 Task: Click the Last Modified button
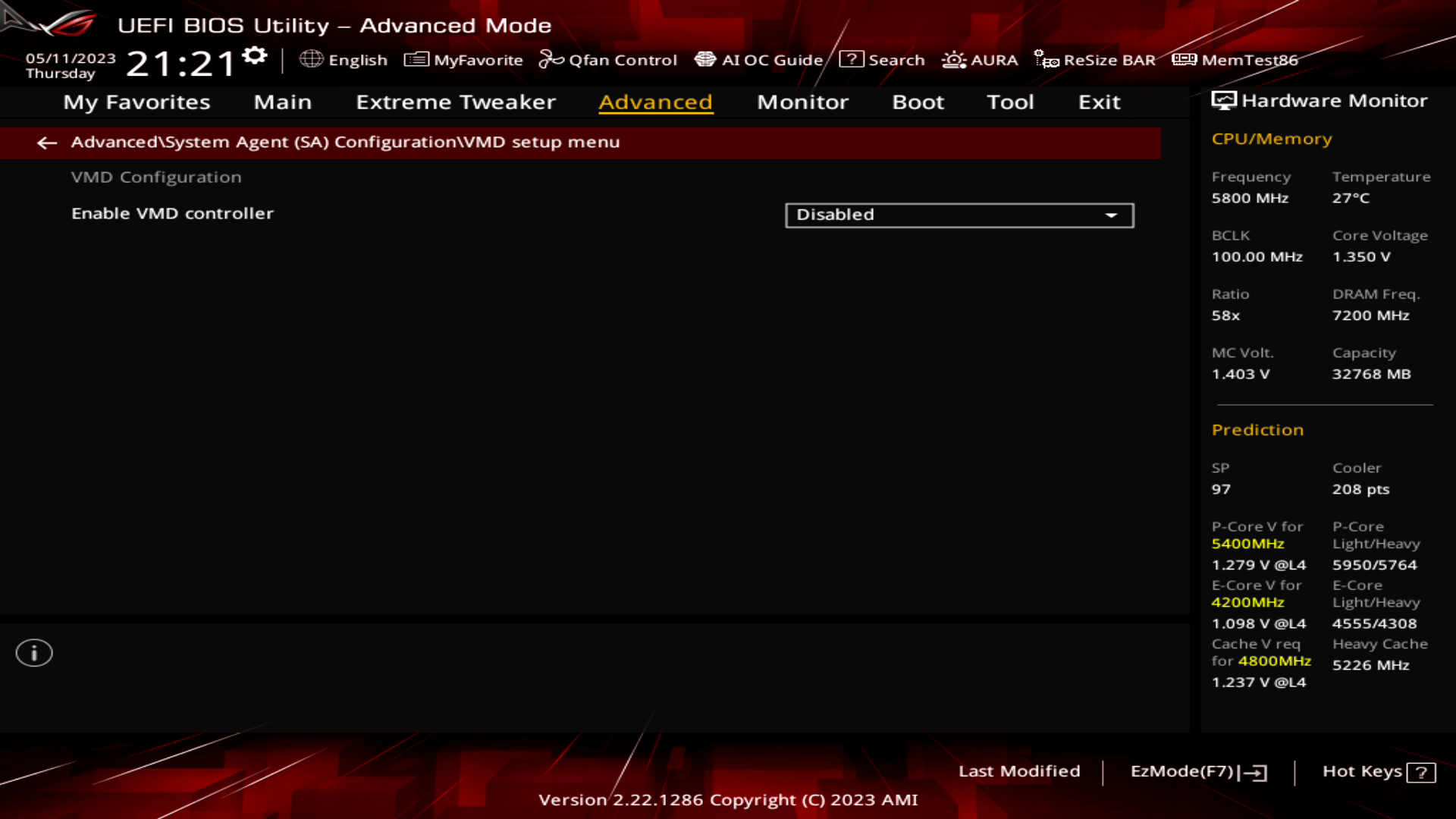point(1018,770)
